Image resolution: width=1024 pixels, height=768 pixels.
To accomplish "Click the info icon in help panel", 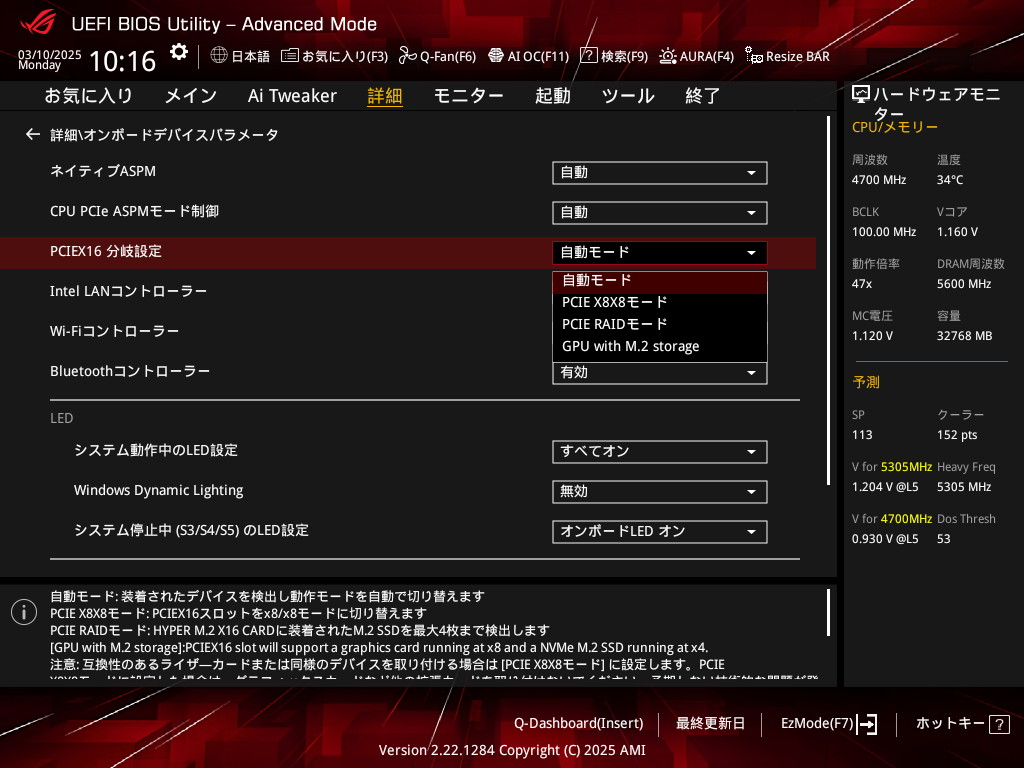I will tap(24, 612).
